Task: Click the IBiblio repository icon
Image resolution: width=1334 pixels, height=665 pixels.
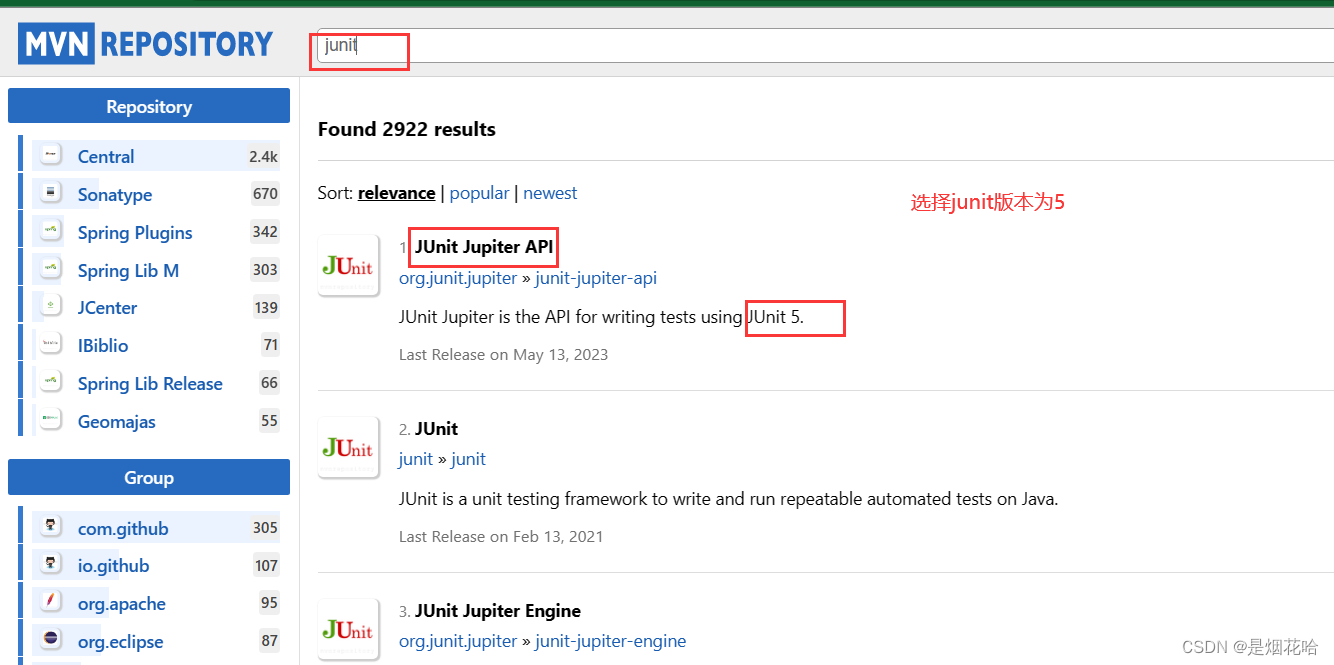Action: 51,345
